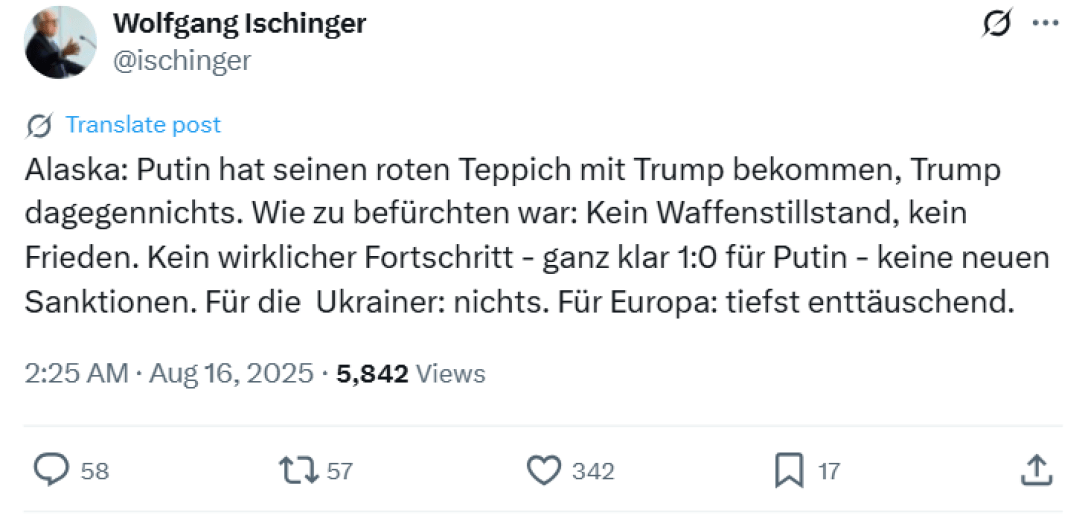Image resolution: width=1088 pixels, height=515 pixels.
Task: Open the three-dot more options menu
Action: tap(1045, 24)
